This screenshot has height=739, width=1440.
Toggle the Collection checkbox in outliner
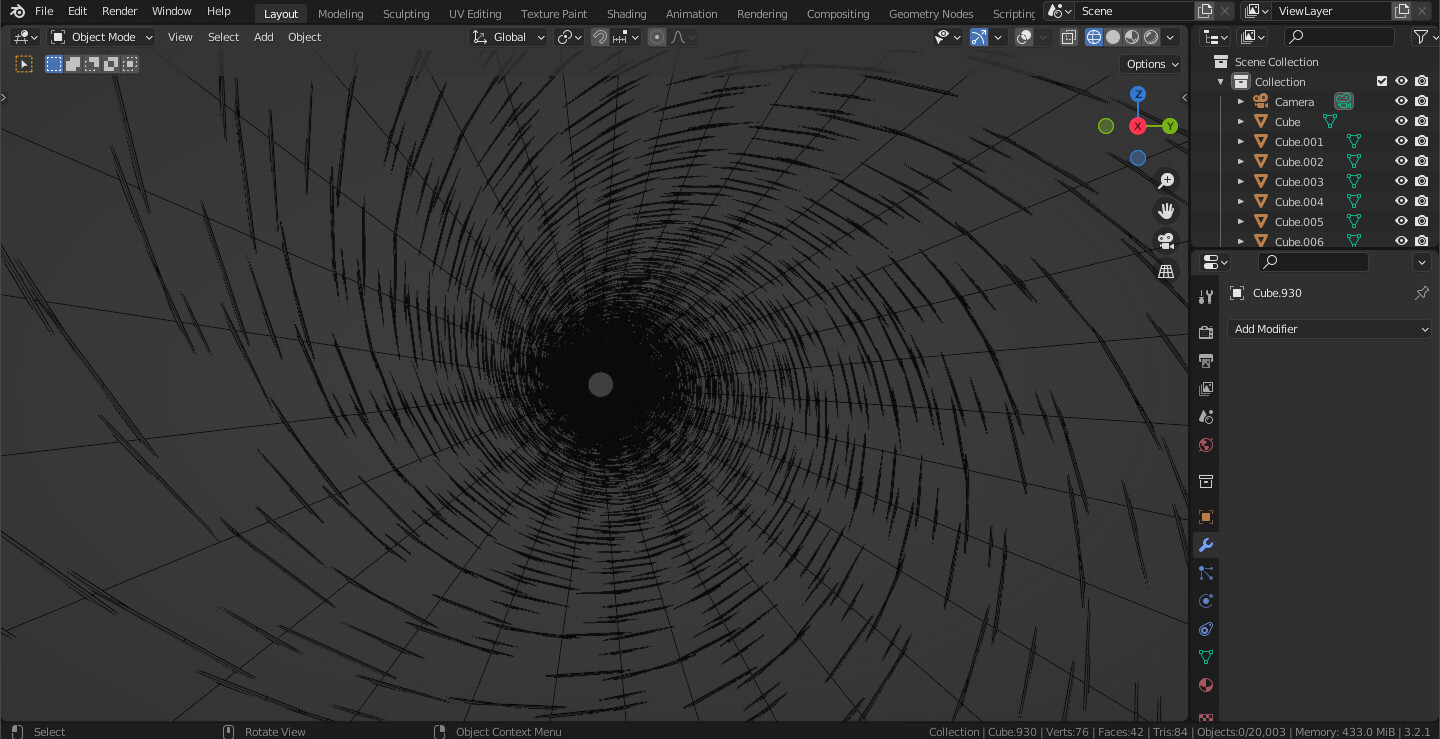[x=1382, y=81]
